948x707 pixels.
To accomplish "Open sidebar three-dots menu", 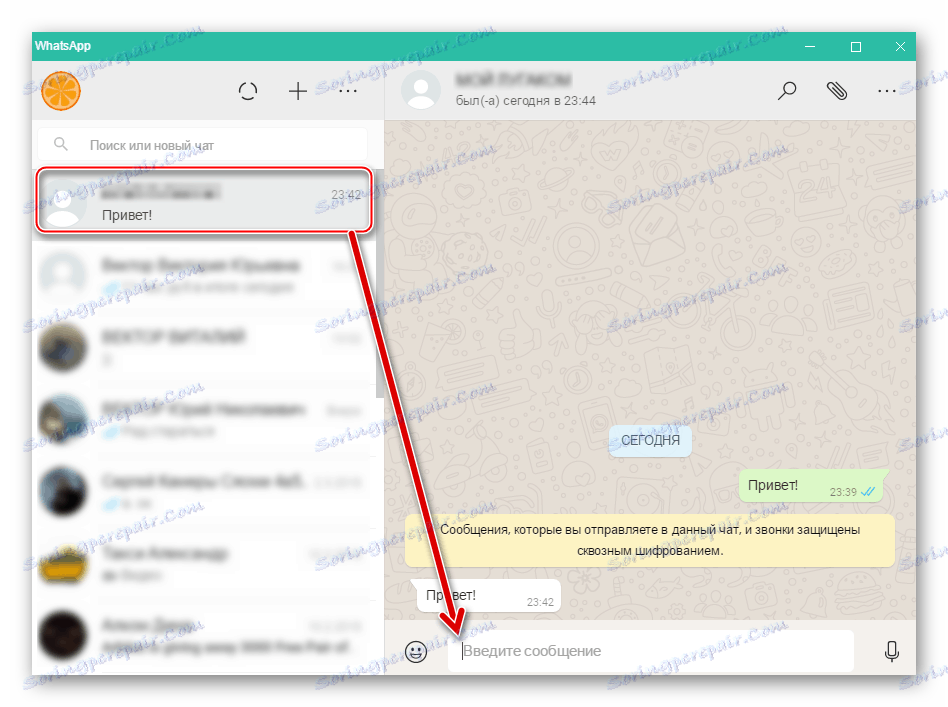I will (348, 91).
